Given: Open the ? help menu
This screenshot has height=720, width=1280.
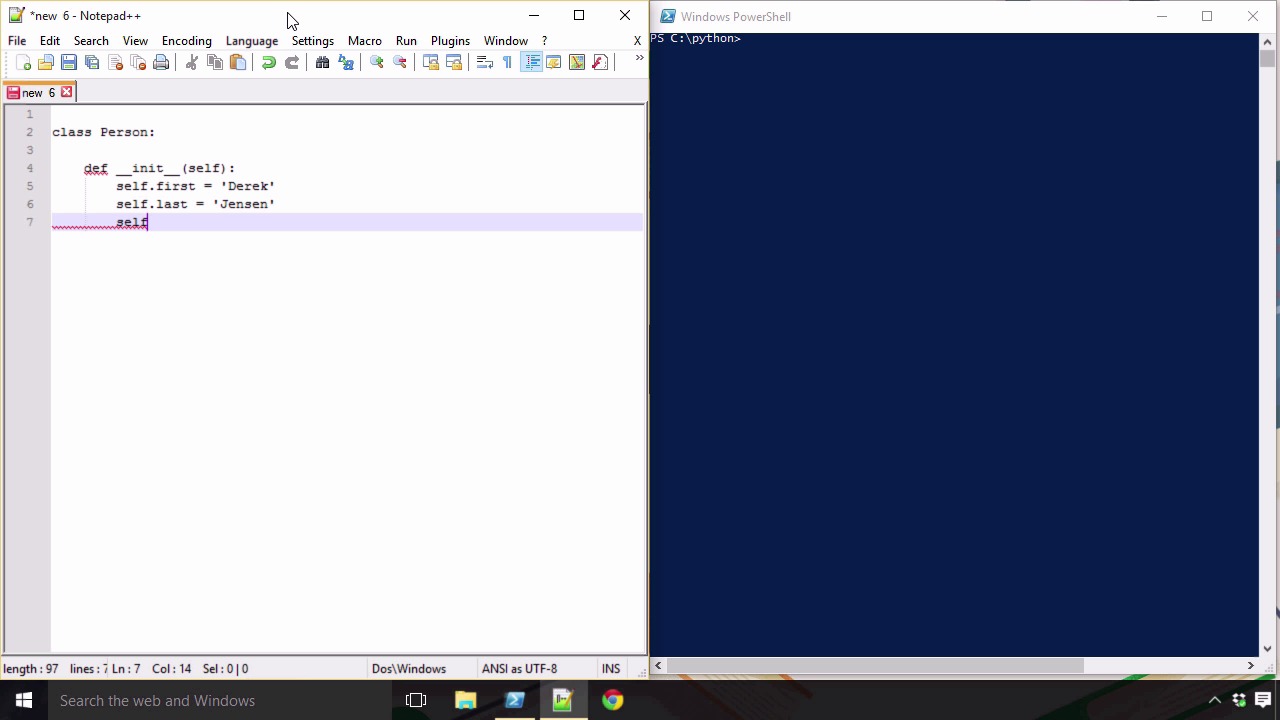Looking at the screenshot, I should tap(544, 41).
